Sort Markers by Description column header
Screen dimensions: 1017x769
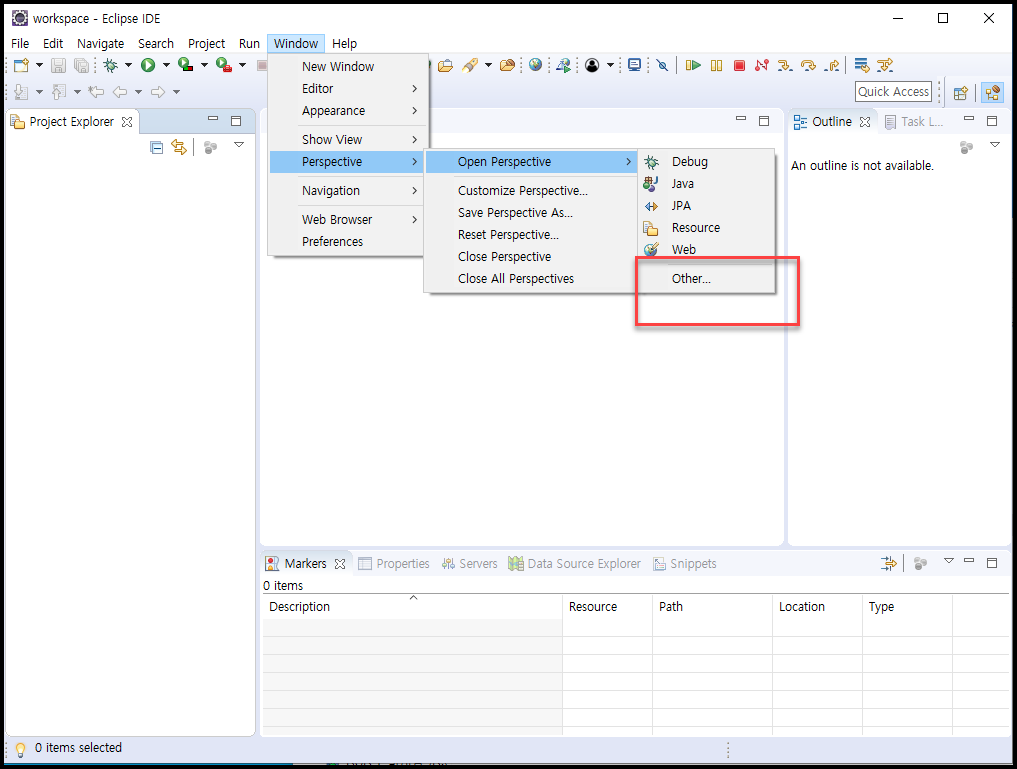(x=413, y=607)
